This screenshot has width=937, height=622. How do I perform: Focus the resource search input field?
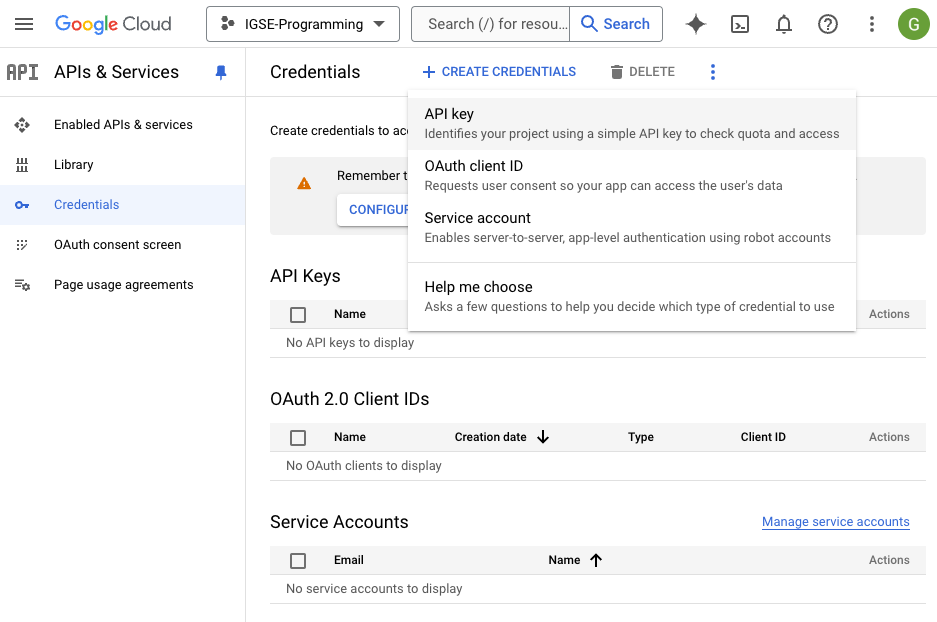click(490, 24)
